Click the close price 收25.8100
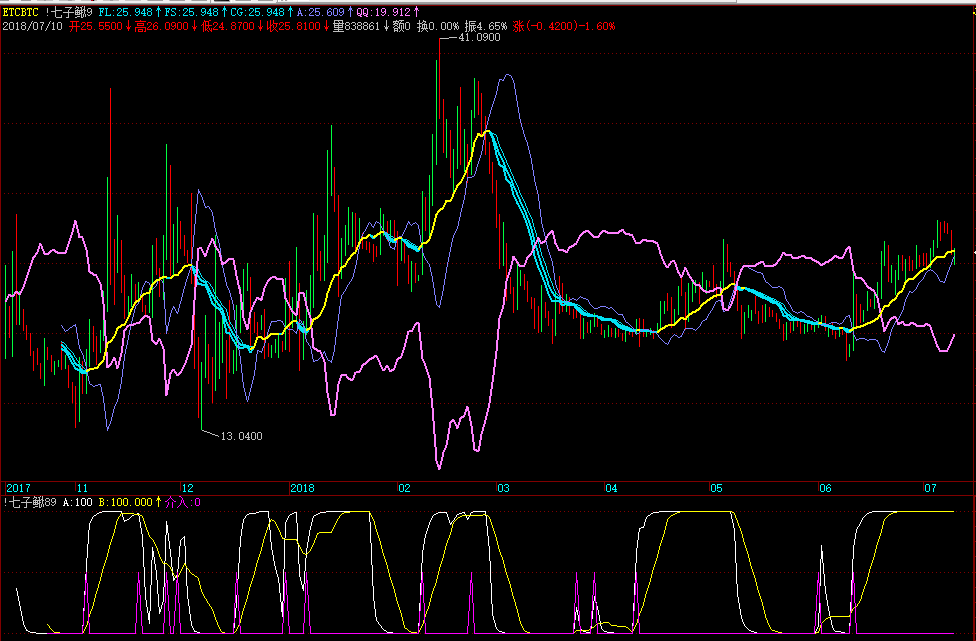Screen dimensions: 976x641 coord(293,26)
